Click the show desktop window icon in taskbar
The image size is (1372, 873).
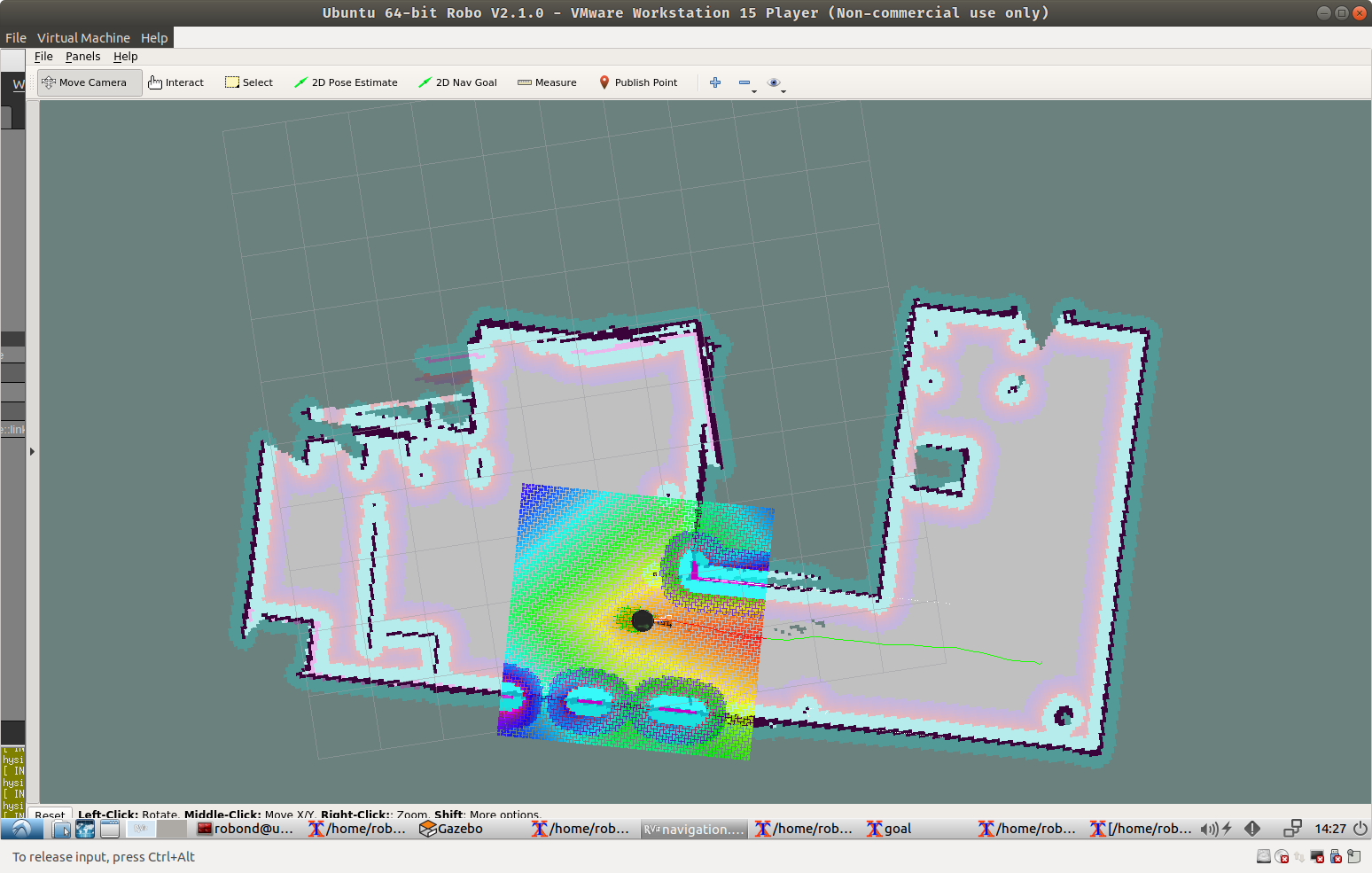tap(109, 829)
